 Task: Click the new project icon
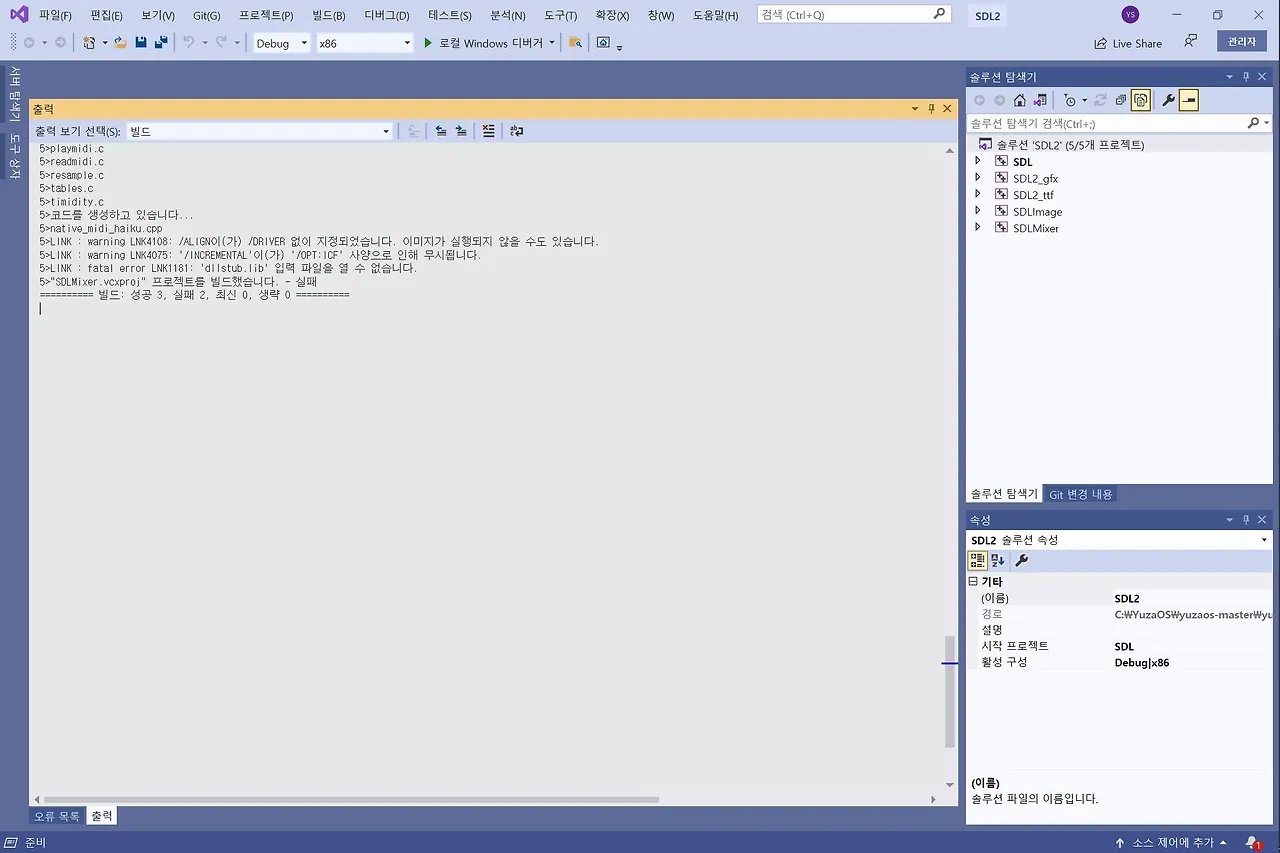pos(89,43)
